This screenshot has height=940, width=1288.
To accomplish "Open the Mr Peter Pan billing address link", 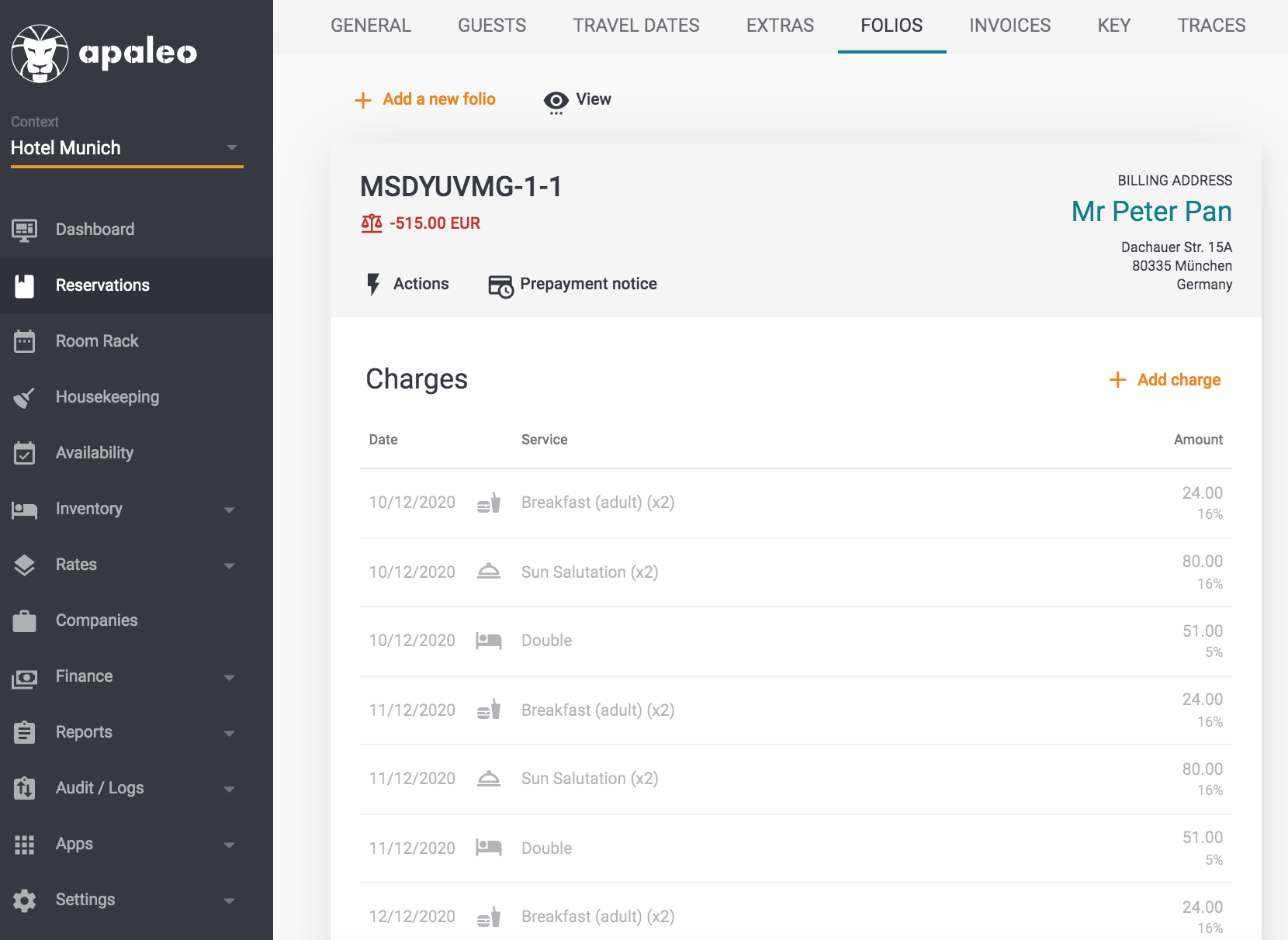I will coord(1151,212).
